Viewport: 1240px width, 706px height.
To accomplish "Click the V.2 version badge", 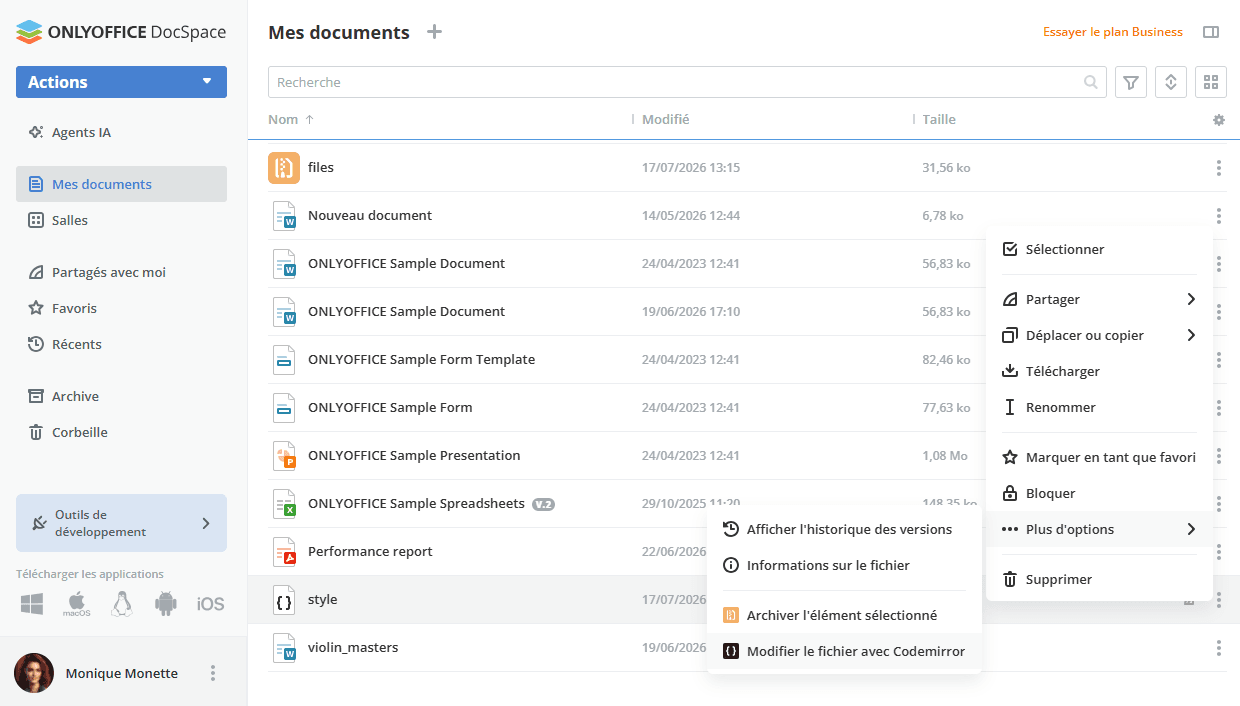I will (x=543, y=504).
